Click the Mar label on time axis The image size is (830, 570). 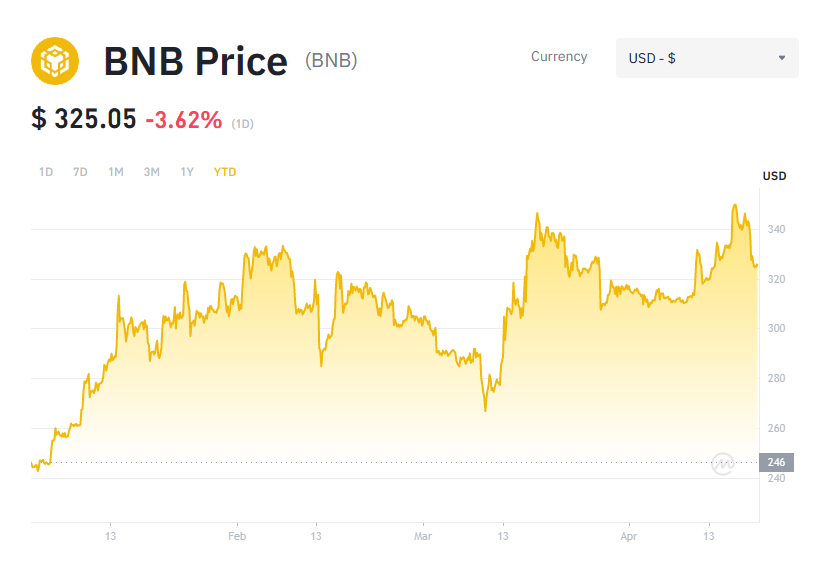click(423, 536)
